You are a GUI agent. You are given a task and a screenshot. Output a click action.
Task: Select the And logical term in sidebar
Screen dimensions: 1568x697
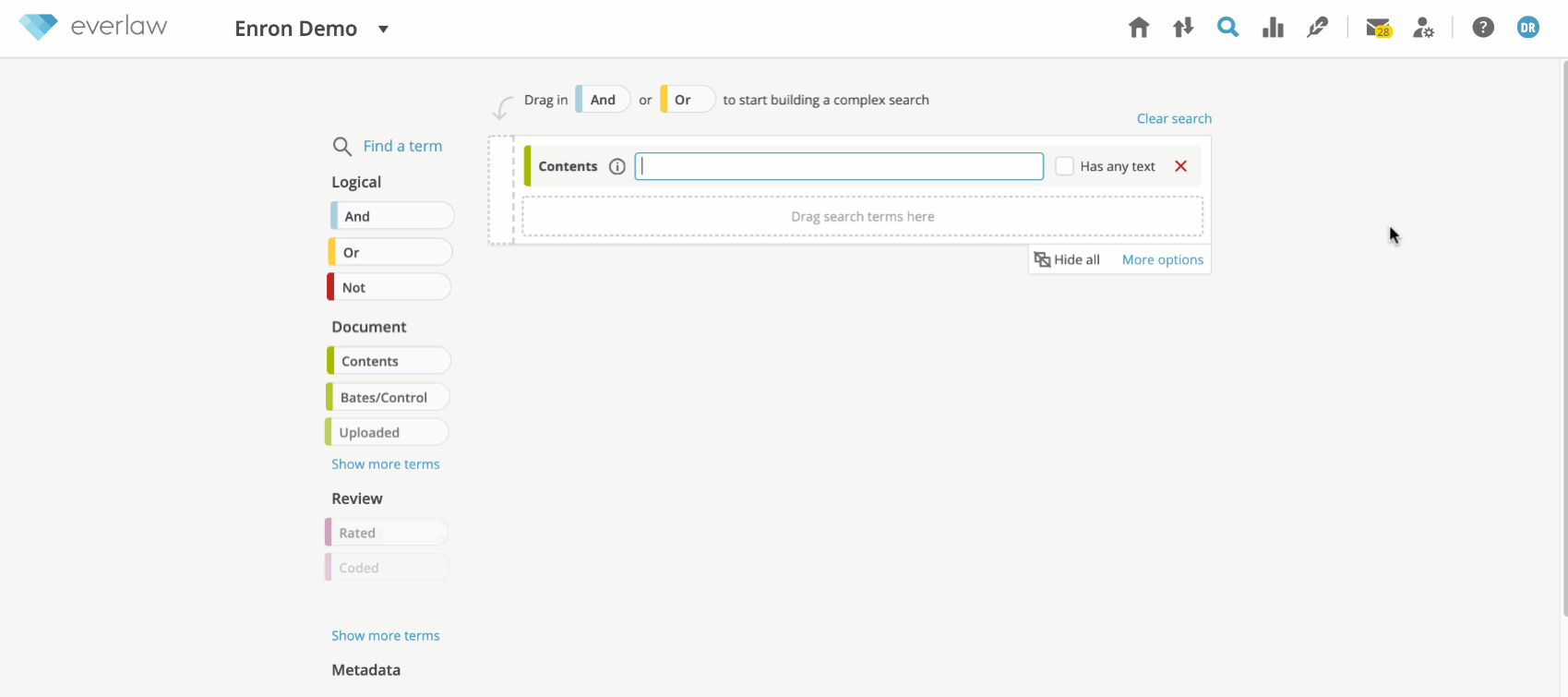[x=392, y=216]
